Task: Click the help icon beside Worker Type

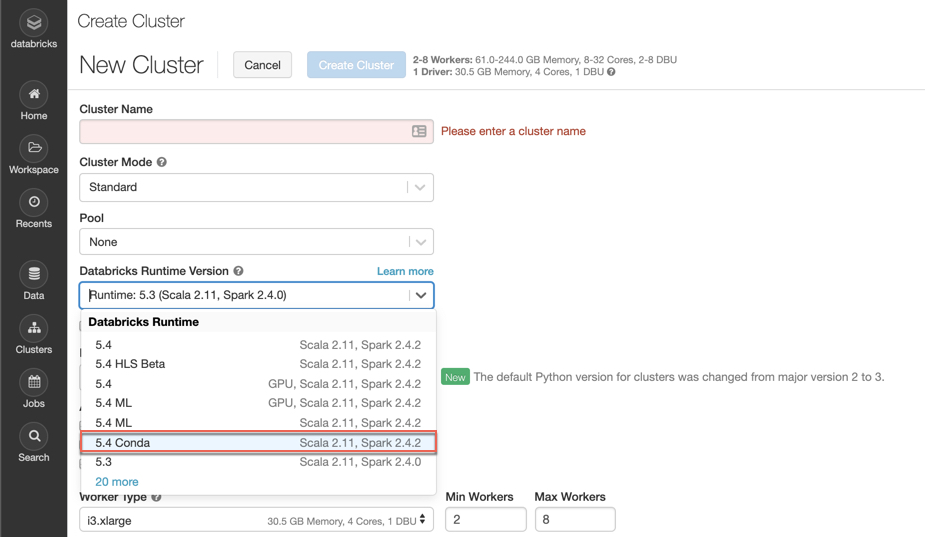Action: [x=156, y=497]
